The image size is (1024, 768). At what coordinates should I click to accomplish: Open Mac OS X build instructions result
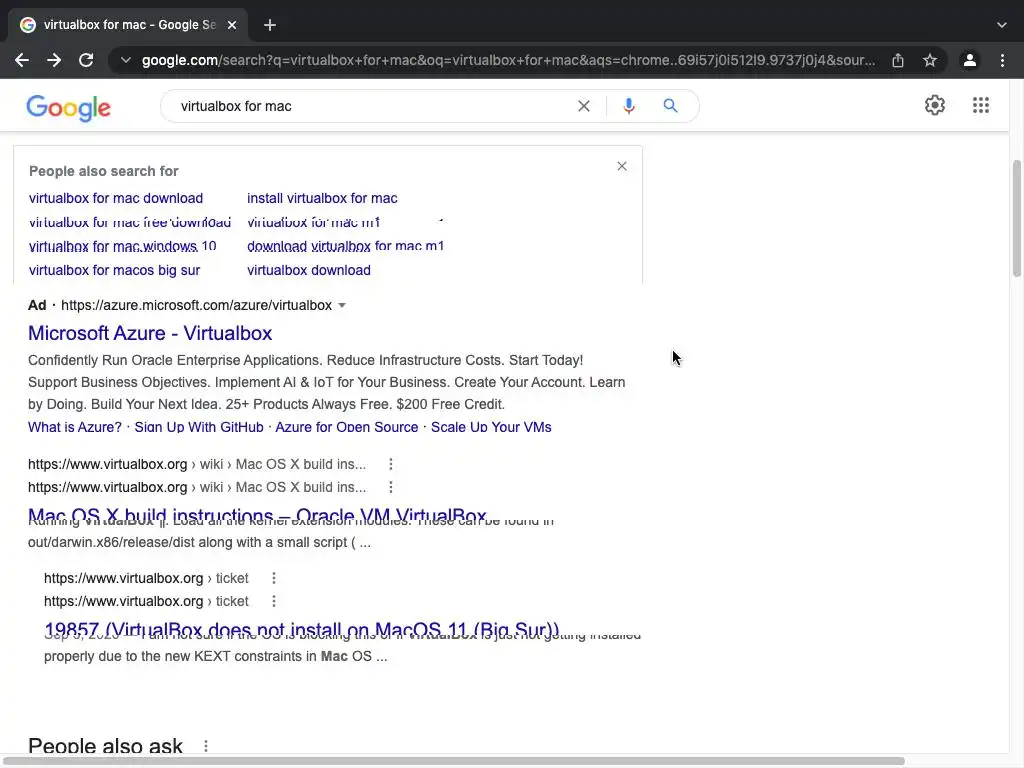point(257,516)
